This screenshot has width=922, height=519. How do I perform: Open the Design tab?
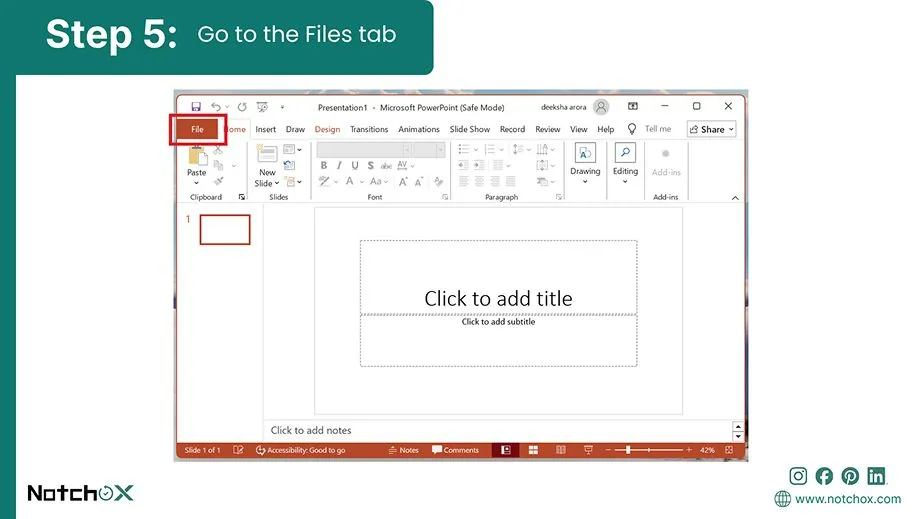click(327, 129)
